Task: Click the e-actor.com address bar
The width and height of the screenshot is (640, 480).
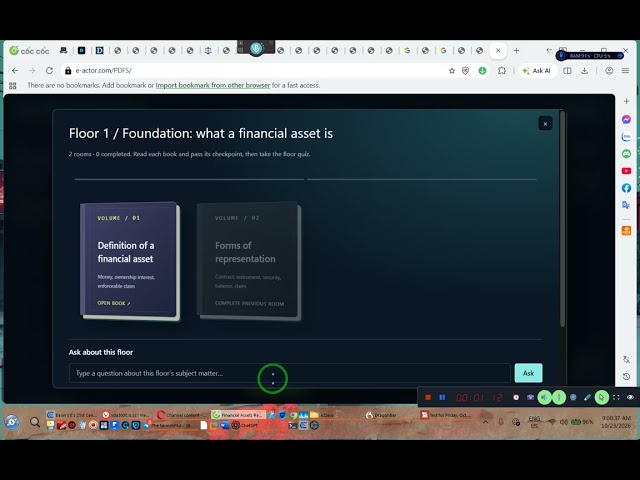Action: tap(253, 71)
